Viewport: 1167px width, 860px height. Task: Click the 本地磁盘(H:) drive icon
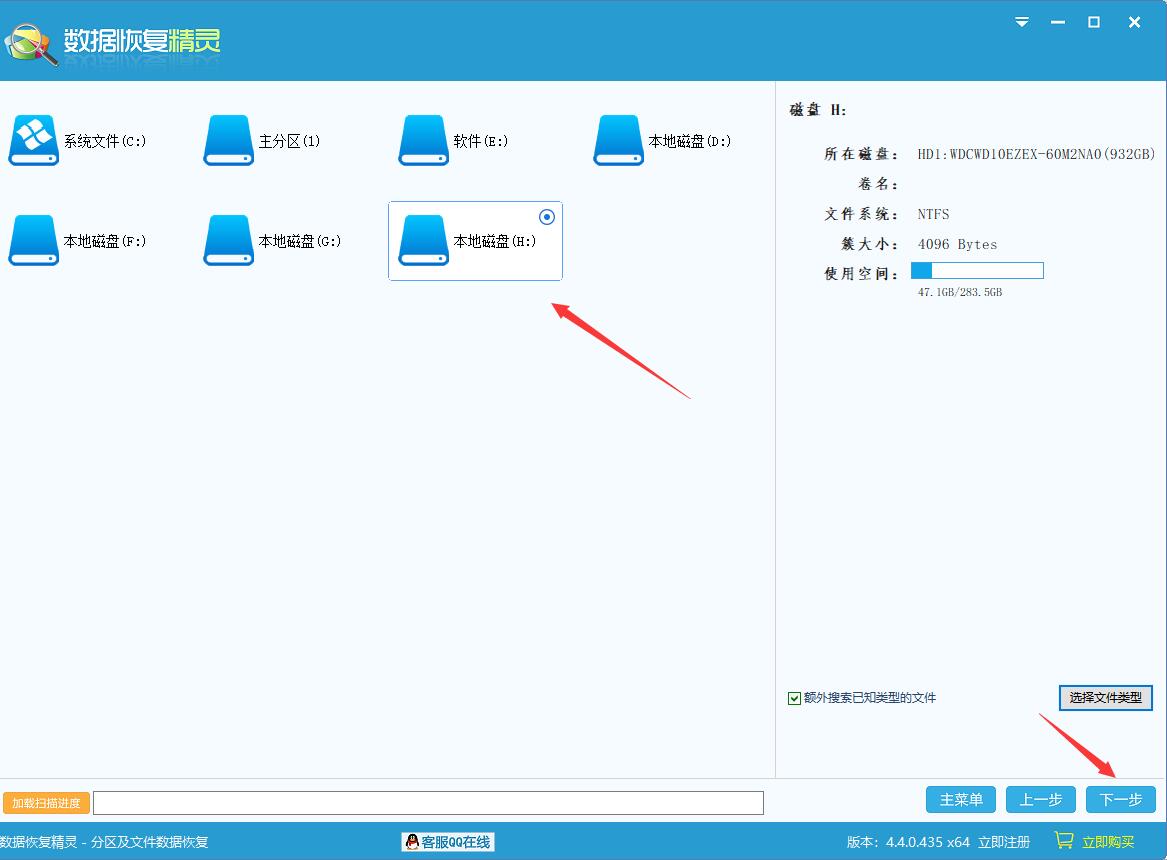click(x=423, y=241)
